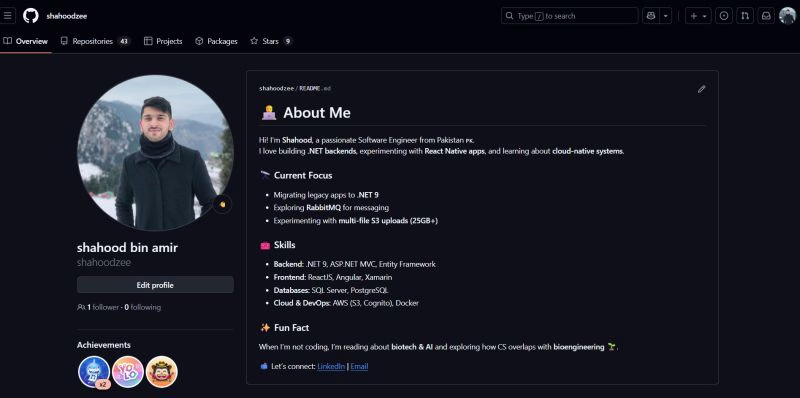Screen dimensions: 800x398
Task: Switch to the Packages tab
Action: tap(216, 41)
